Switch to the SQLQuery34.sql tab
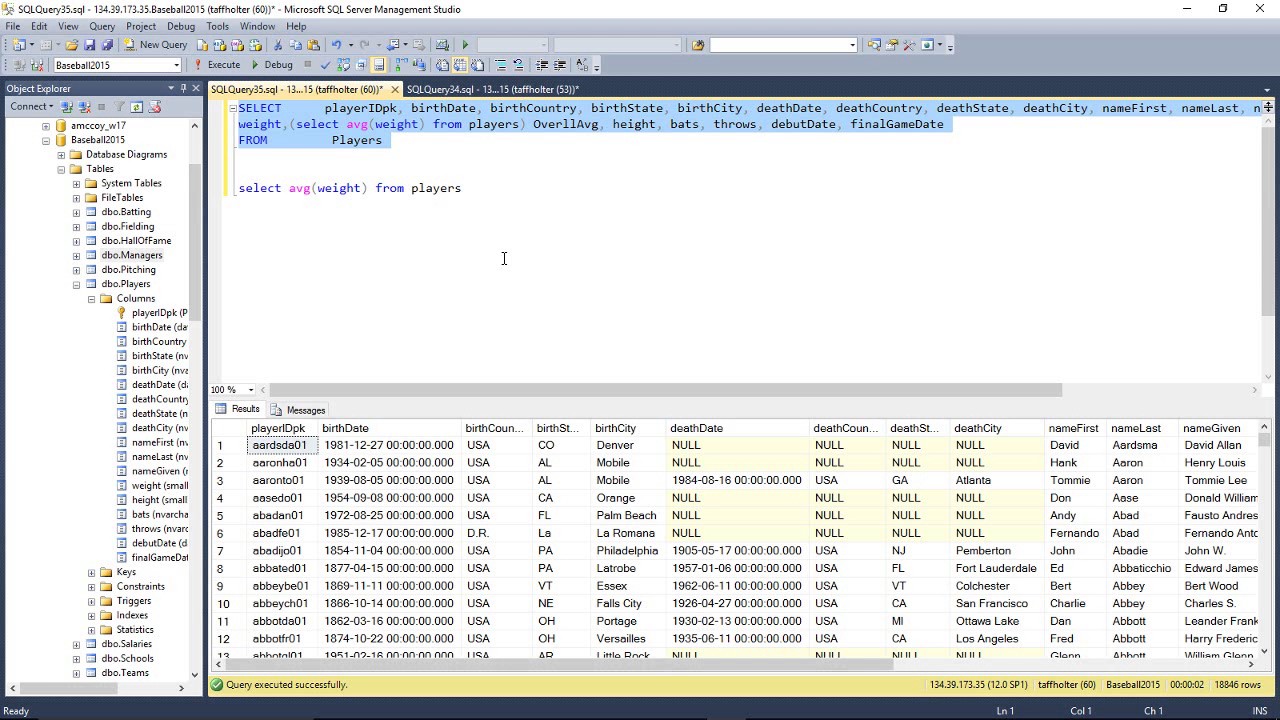The image size is (1280, 720). (x=493, y=89)
